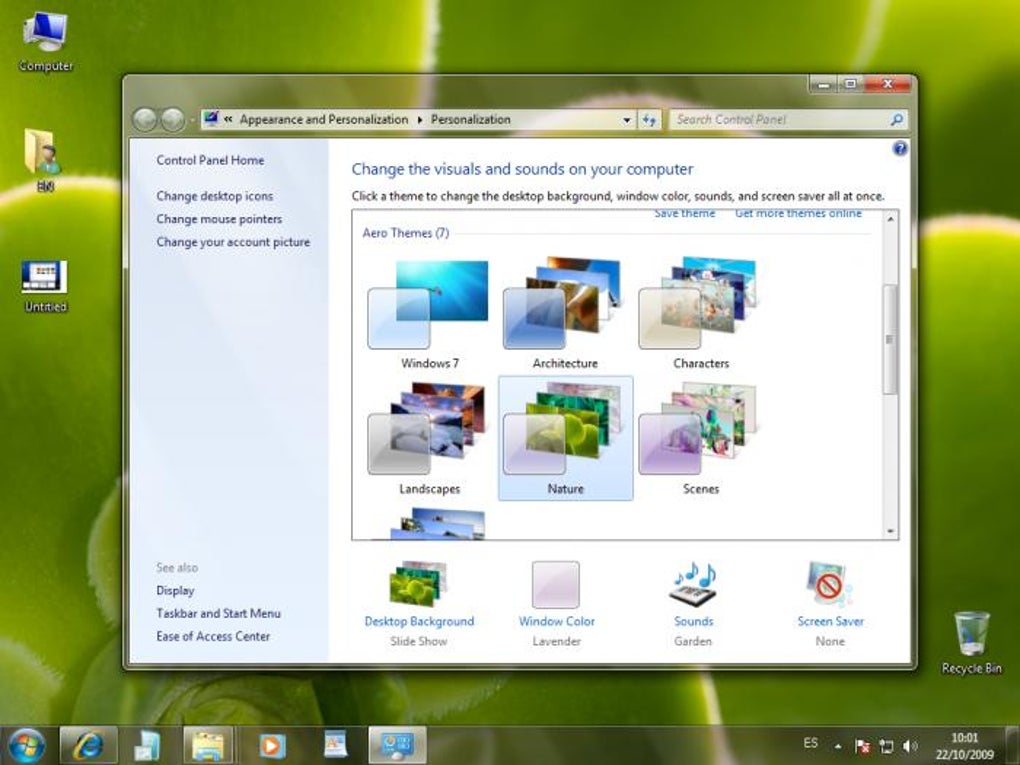The image size is (1020, 765).
Task: Select the Architecture theme
Action: pos(565,313)
